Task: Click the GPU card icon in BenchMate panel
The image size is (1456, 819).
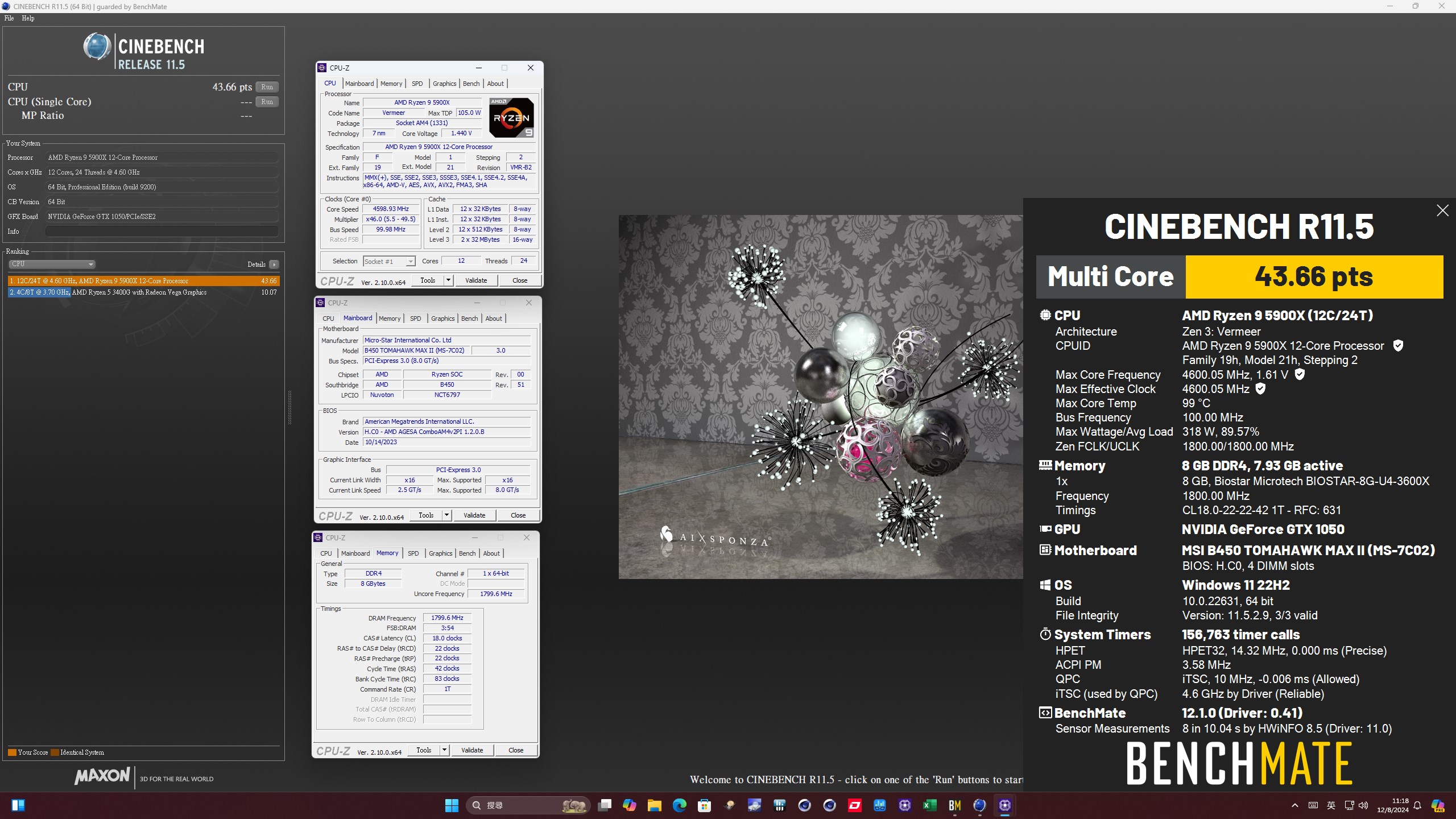Action: [x=1045, y=529]
